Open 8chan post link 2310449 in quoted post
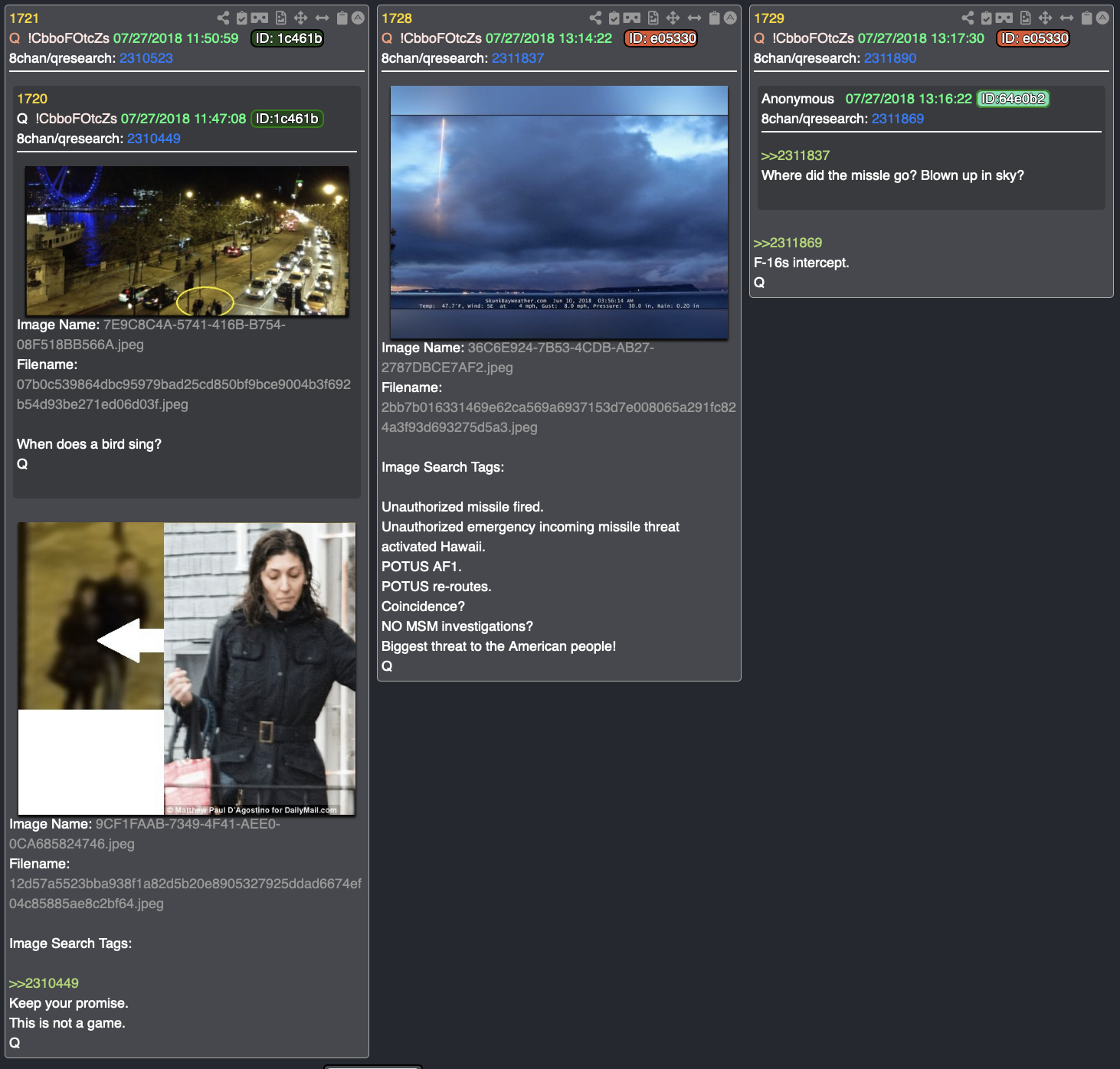Viewport: 1120px width, 1069px height. tap(154, 139)
